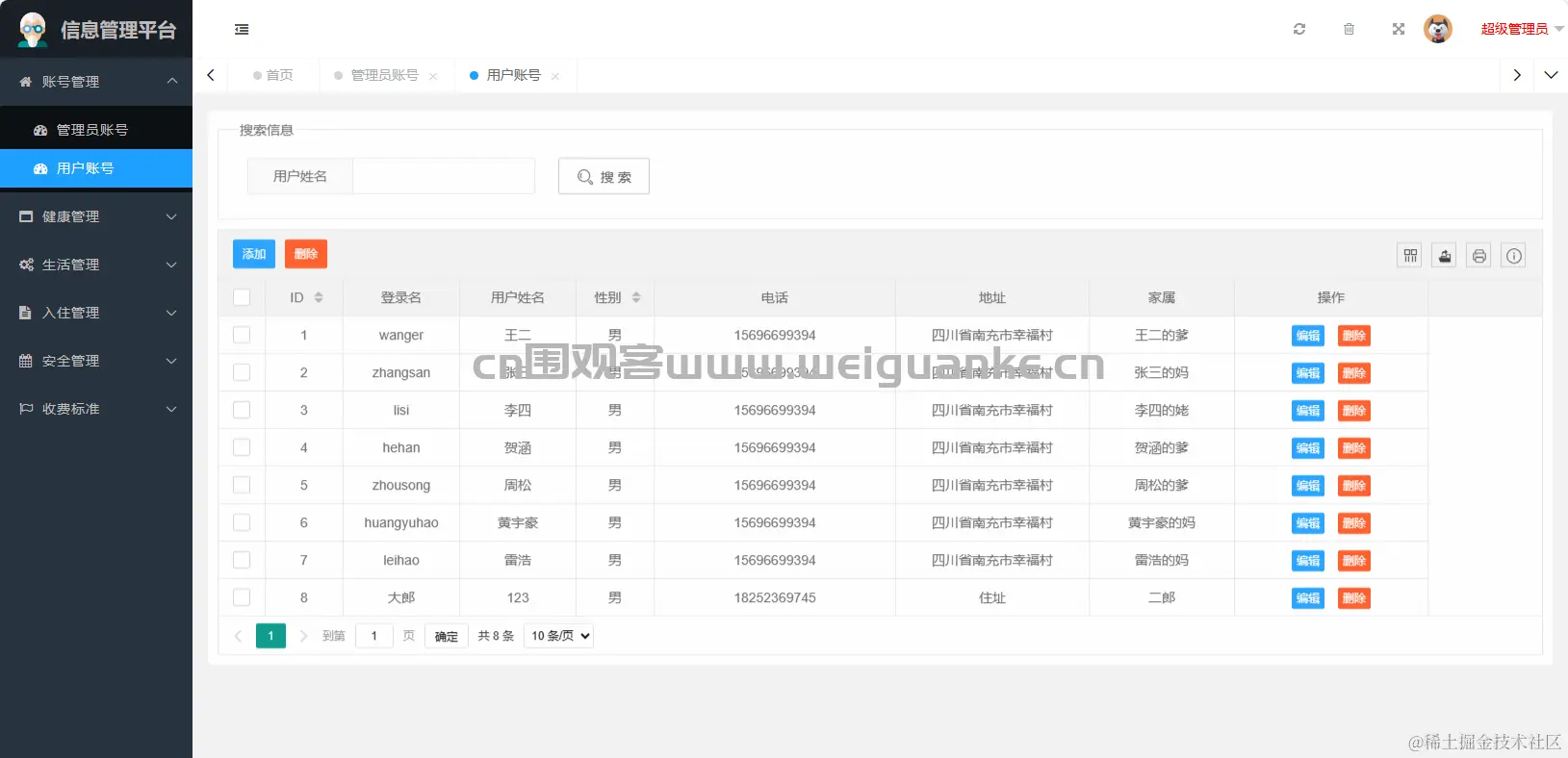Switch to the 首页 tab
Viewport: 1568px width, 758px height.
273,75
